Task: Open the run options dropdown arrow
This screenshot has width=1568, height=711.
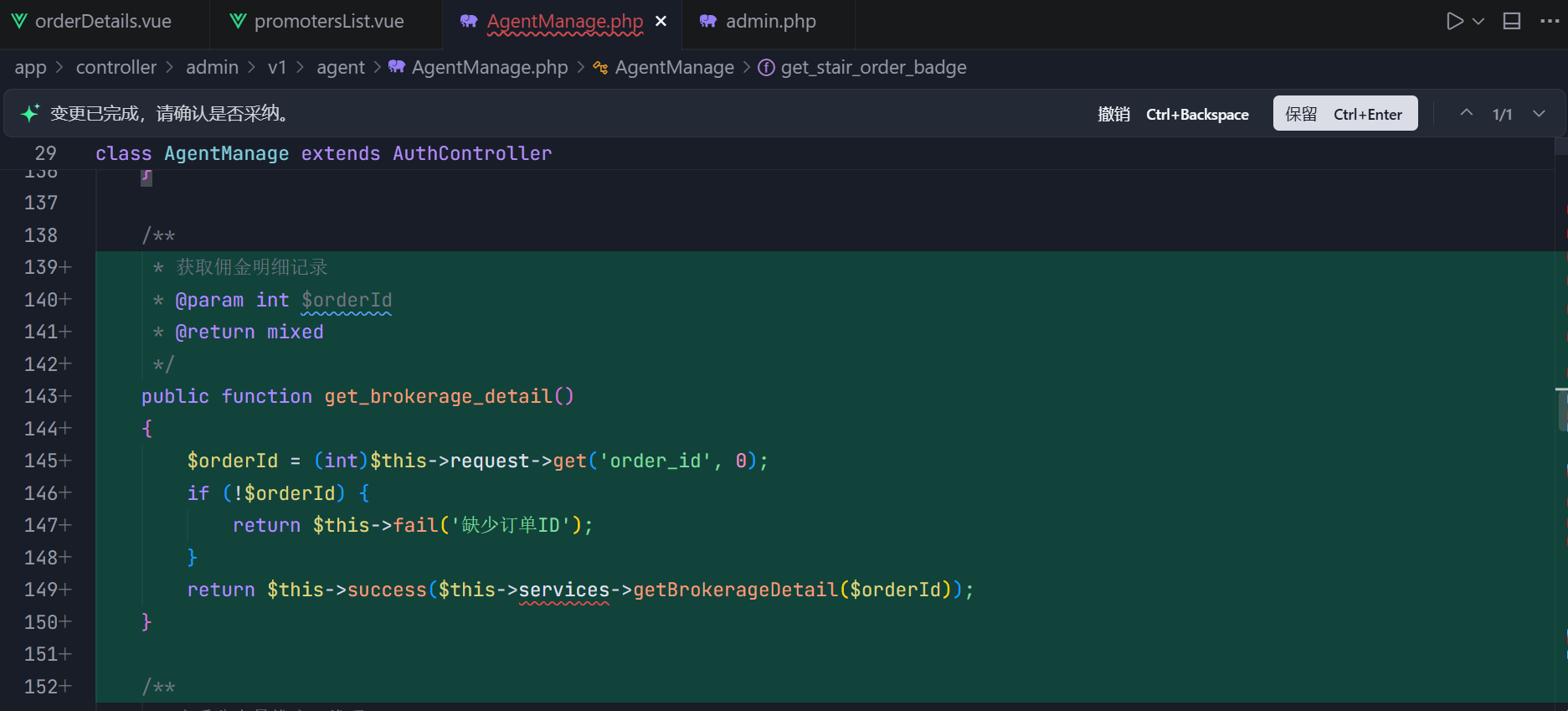Action: click(x=1478, y=22)
